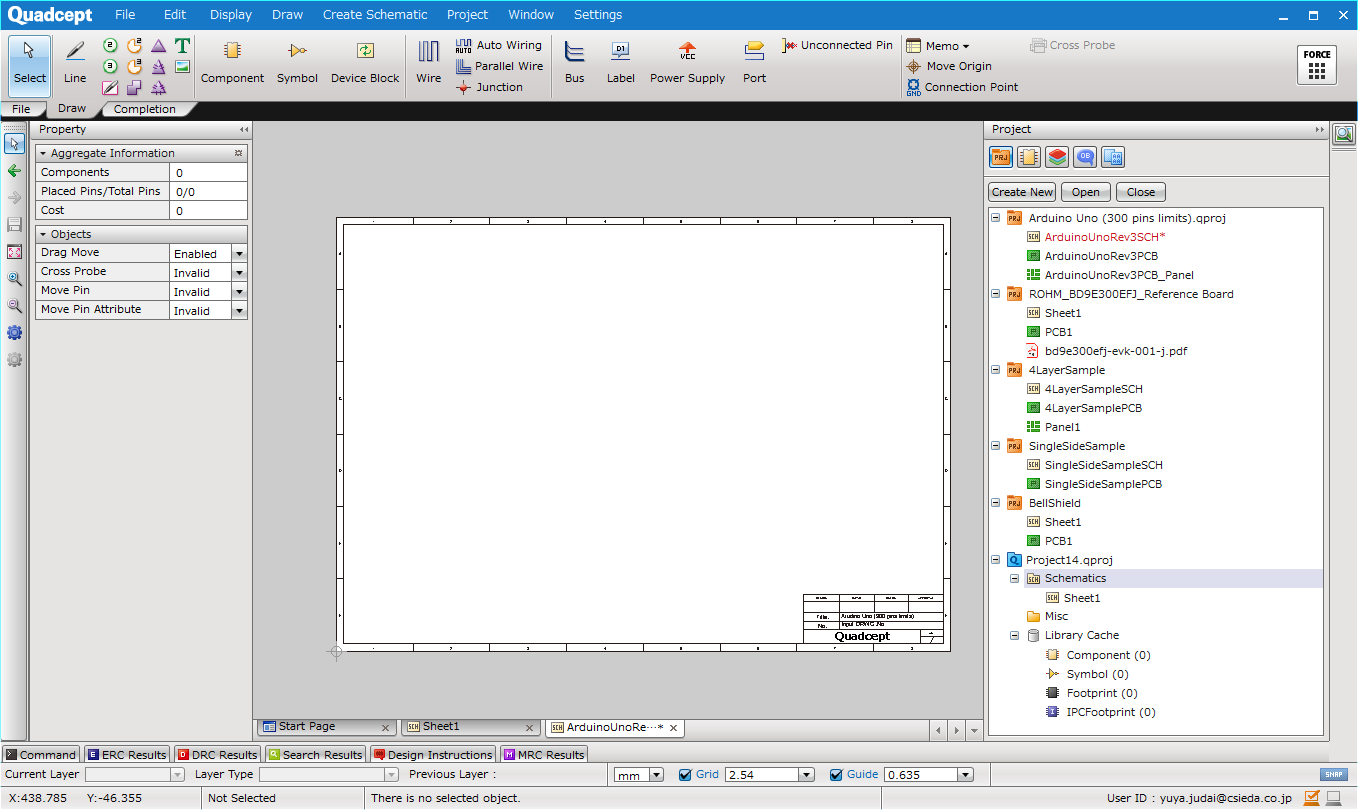Pick the Label tool

620,62
